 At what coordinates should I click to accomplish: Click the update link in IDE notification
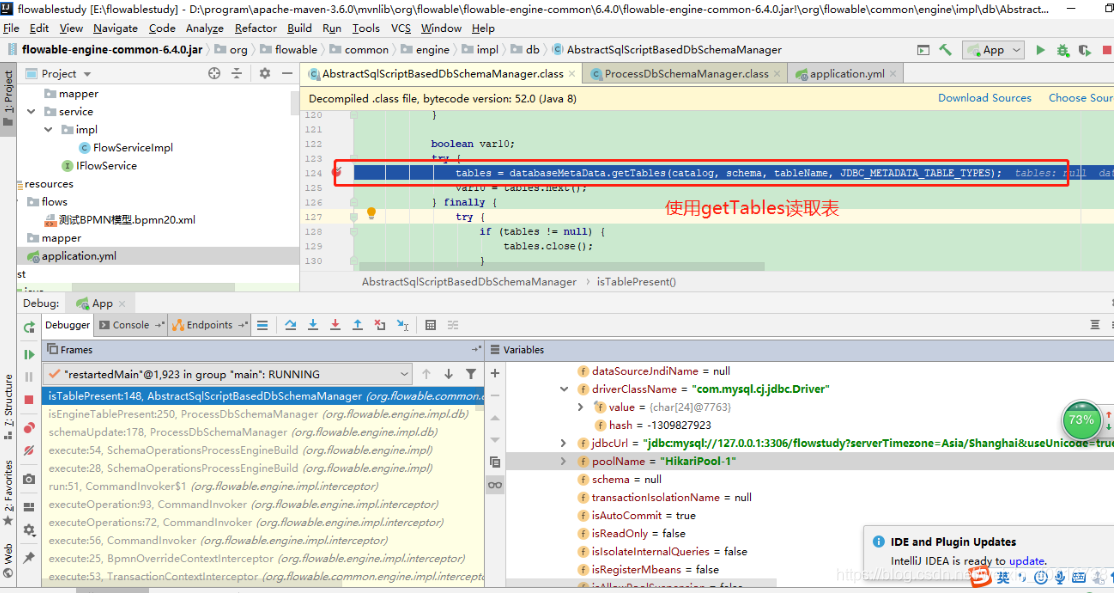[x=1027, y=561]
